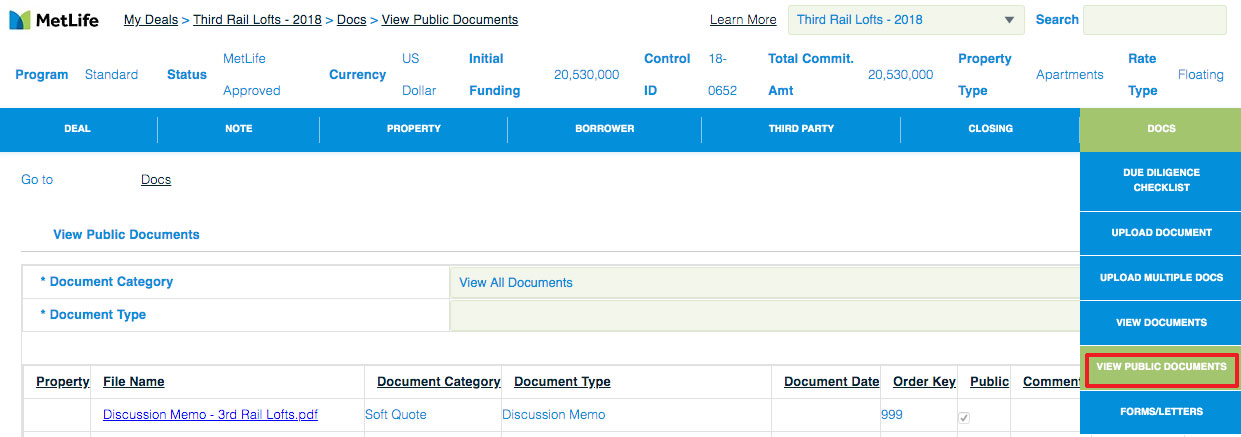Click the Control ID value 18-0652
Screen dimensions: 1241x437
[x=722, y=75]
